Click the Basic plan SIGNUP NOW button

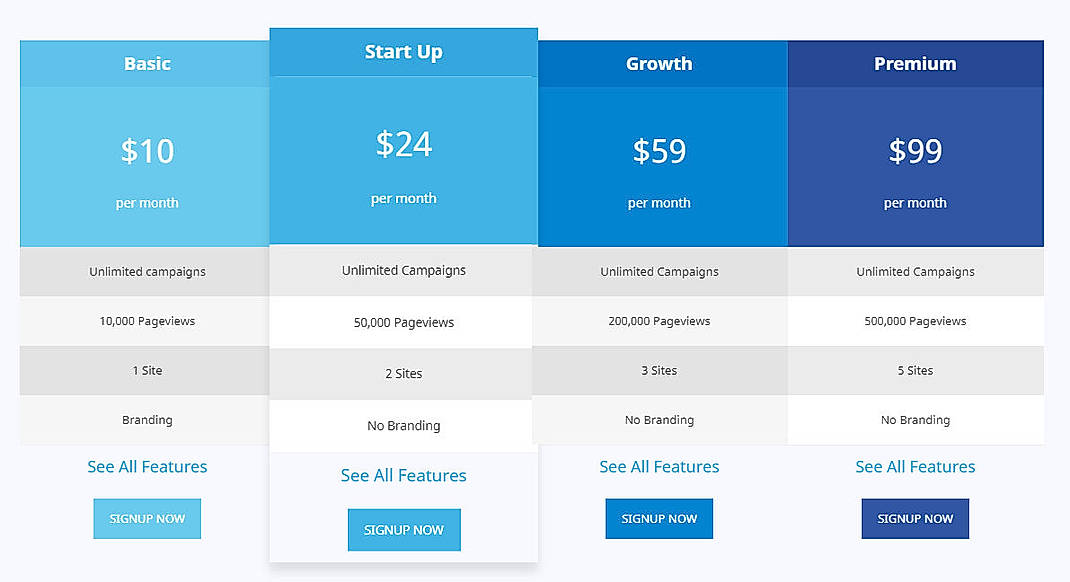tap(147, 518)
